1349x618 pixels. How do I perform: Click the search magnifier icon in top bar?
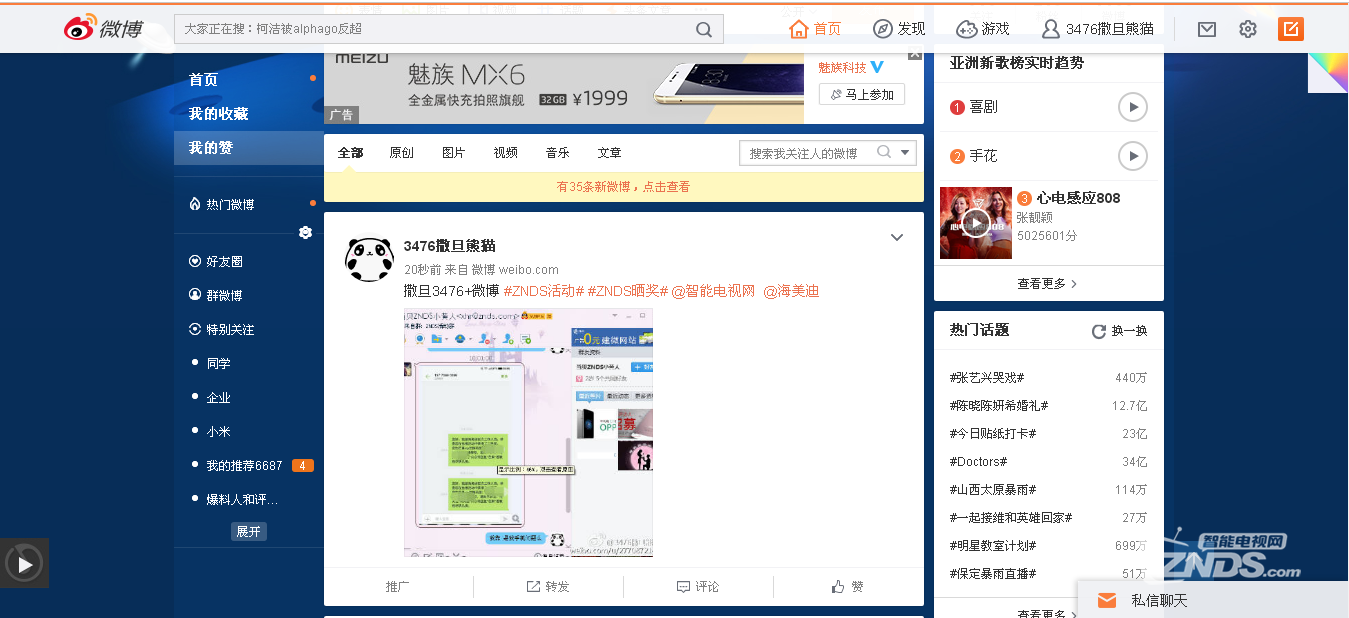pyautogui.click(x=704, y=29)
